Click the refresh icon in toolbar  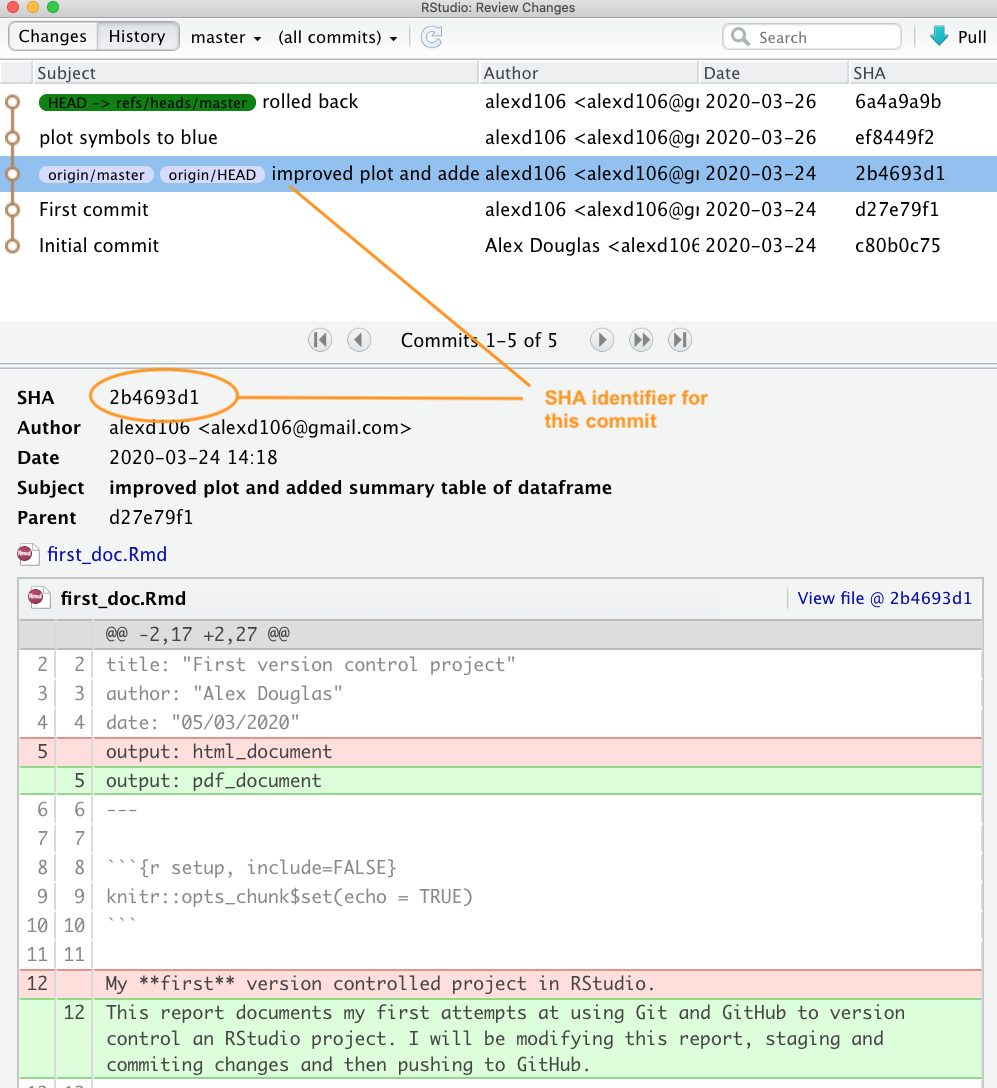click(431, 37)
